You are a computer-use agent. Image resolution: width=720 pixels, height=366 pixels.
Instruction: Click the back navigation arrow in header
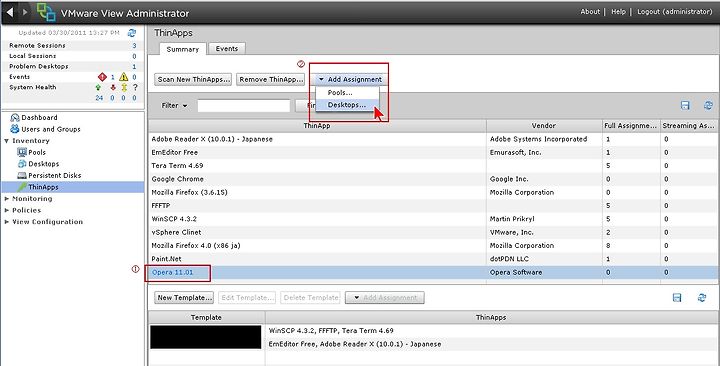click(x=10, y=12)
